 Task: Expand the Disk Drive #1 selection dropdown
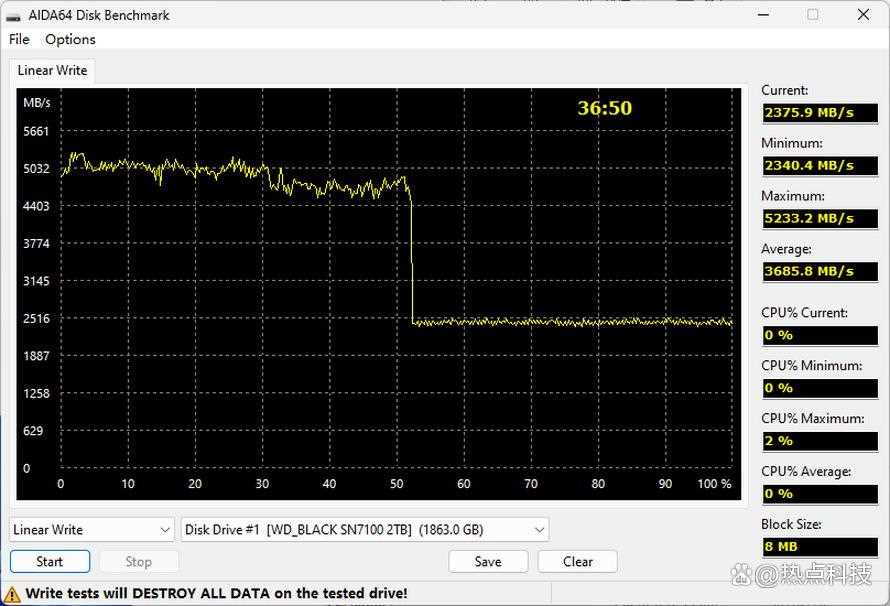coord(365,529)
